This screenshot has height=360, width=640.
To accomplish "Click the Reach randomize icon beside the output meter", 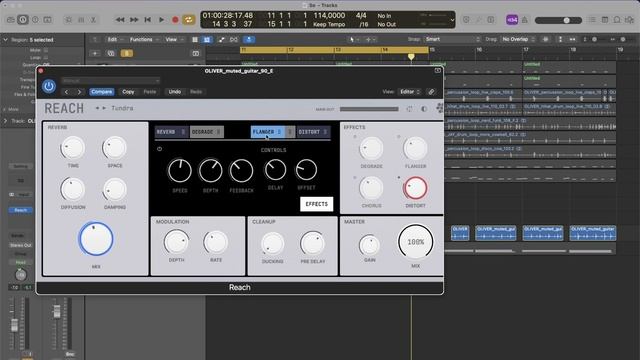I will 409,109.
